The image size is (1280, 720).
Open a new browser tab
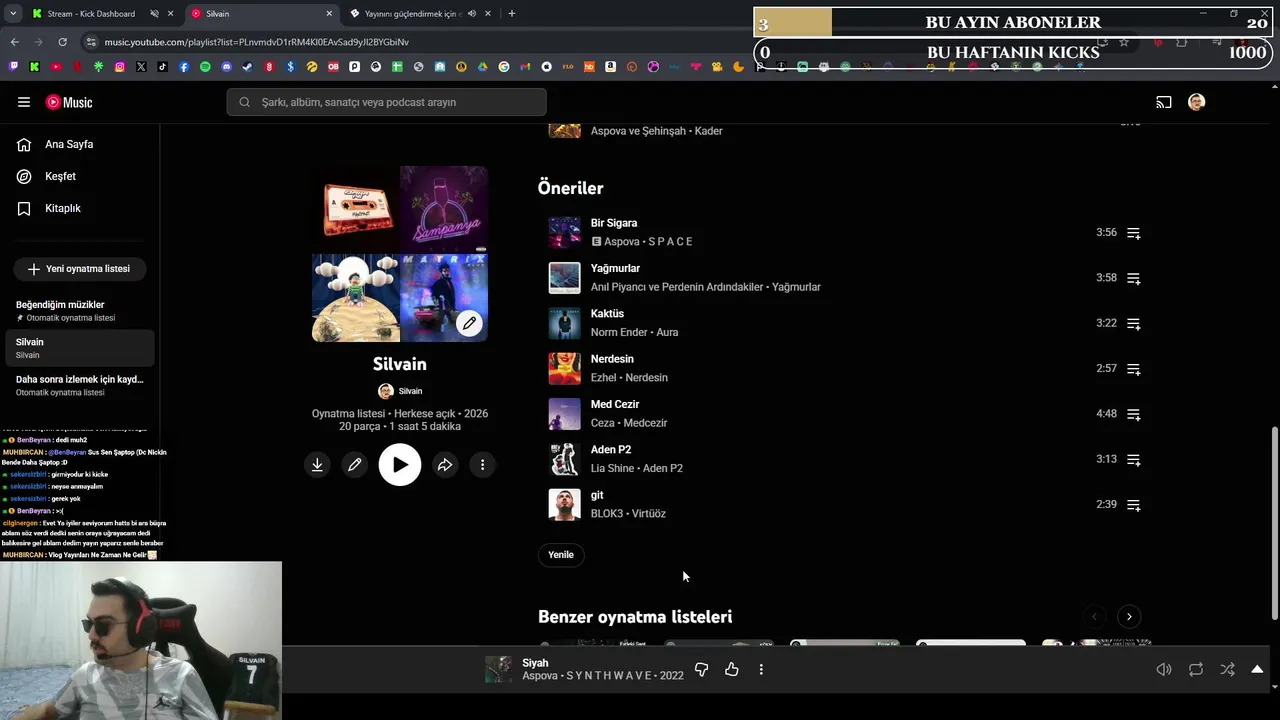(511, 14)
